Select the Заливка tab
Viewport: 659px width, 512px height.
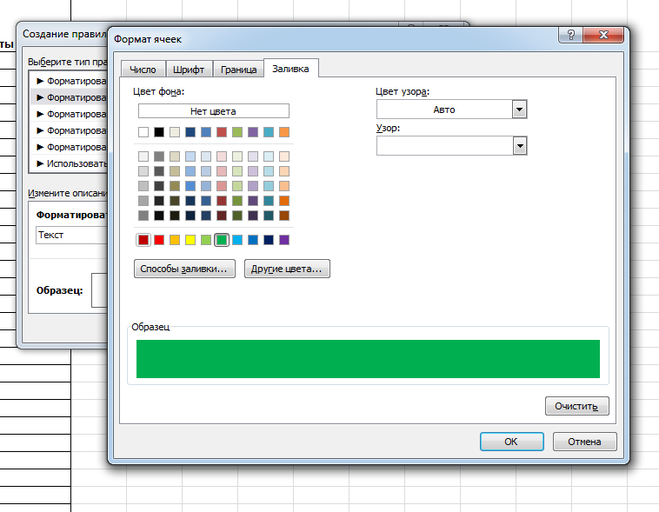point(290,69)
